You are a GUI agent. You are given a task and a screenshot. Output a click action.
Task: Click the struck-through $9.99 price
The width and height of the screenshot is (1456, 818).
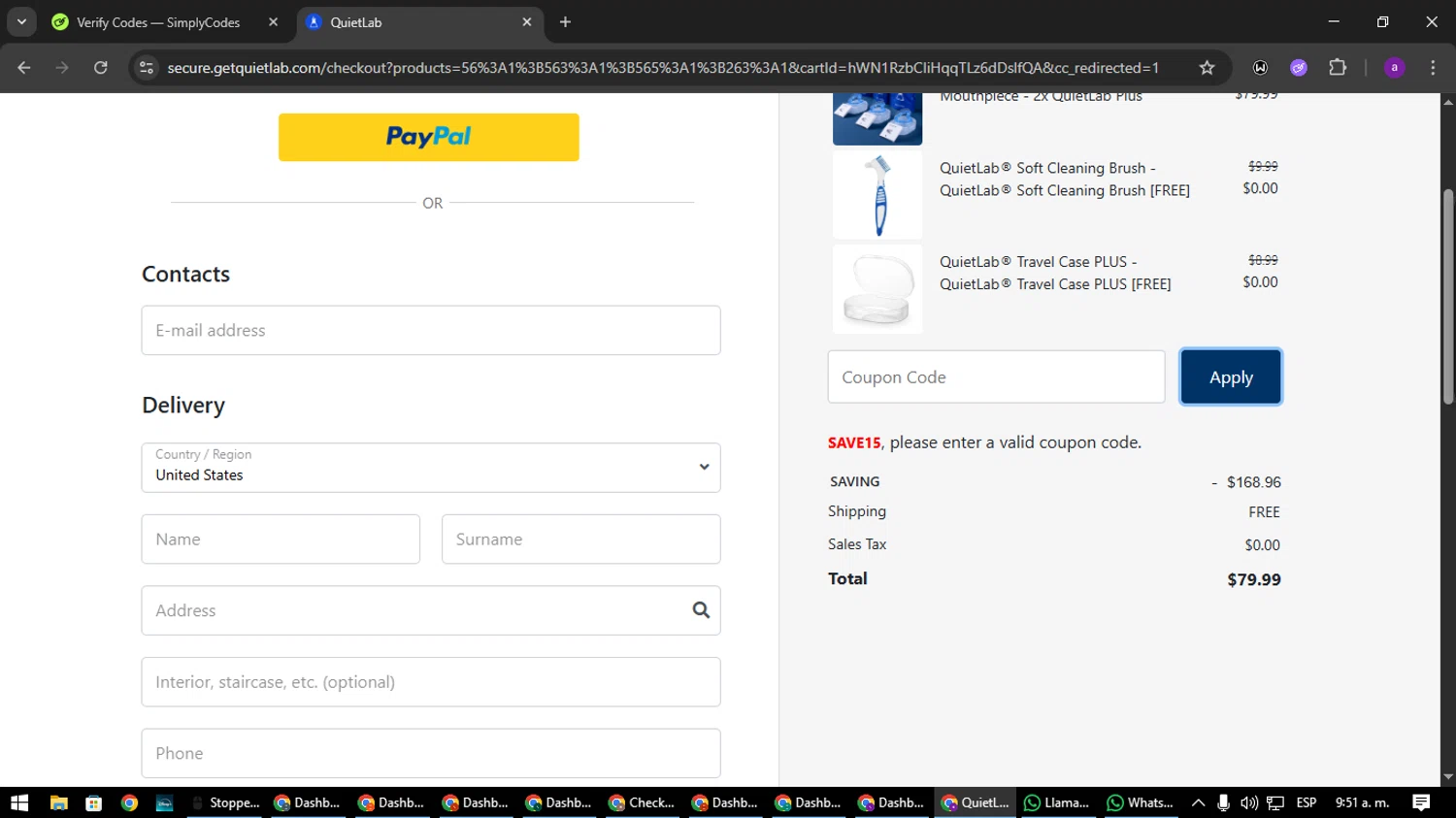1263,166
